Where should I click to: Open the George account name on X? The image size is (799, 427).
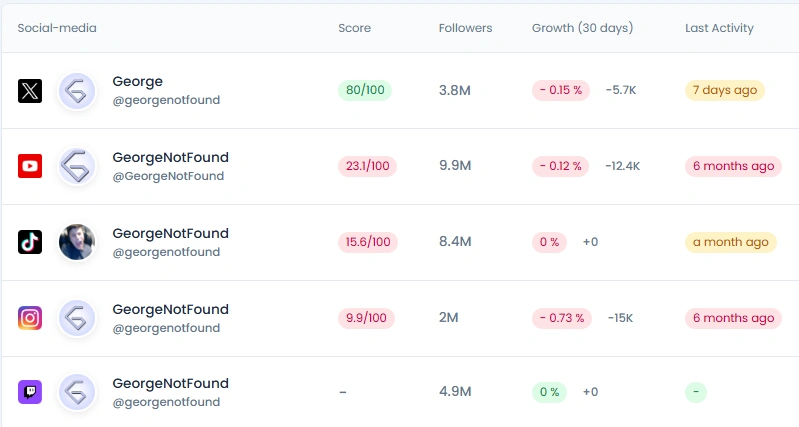point(138,82)
